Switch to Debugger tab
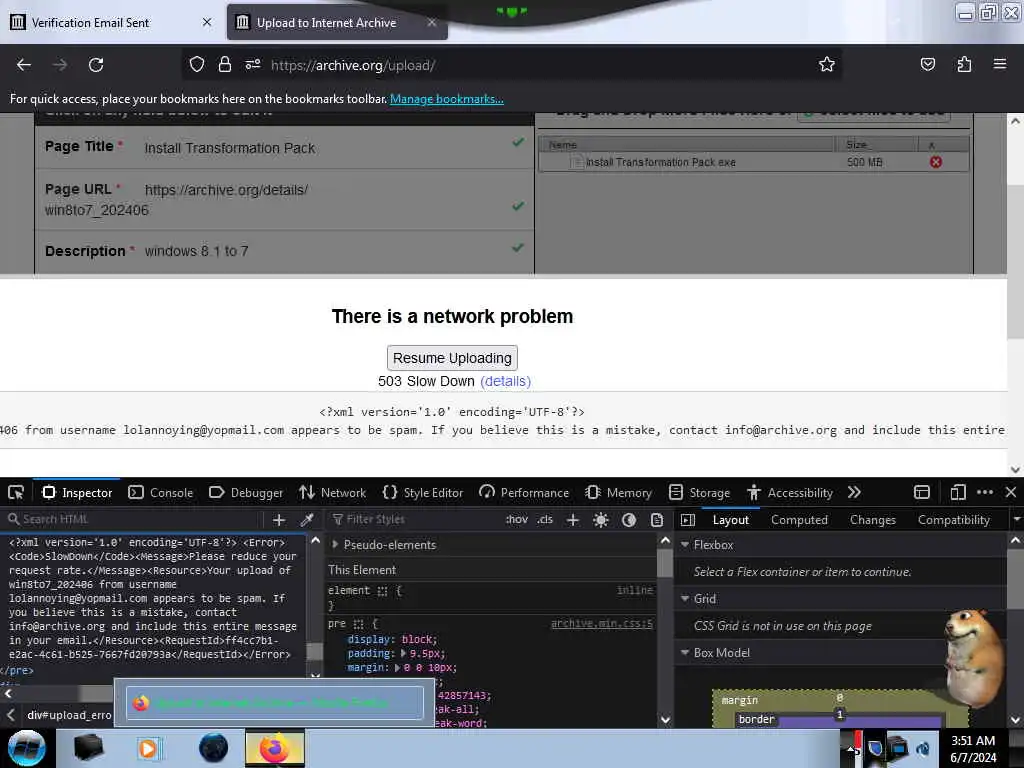1024x768 pixels. coord(246,492)
